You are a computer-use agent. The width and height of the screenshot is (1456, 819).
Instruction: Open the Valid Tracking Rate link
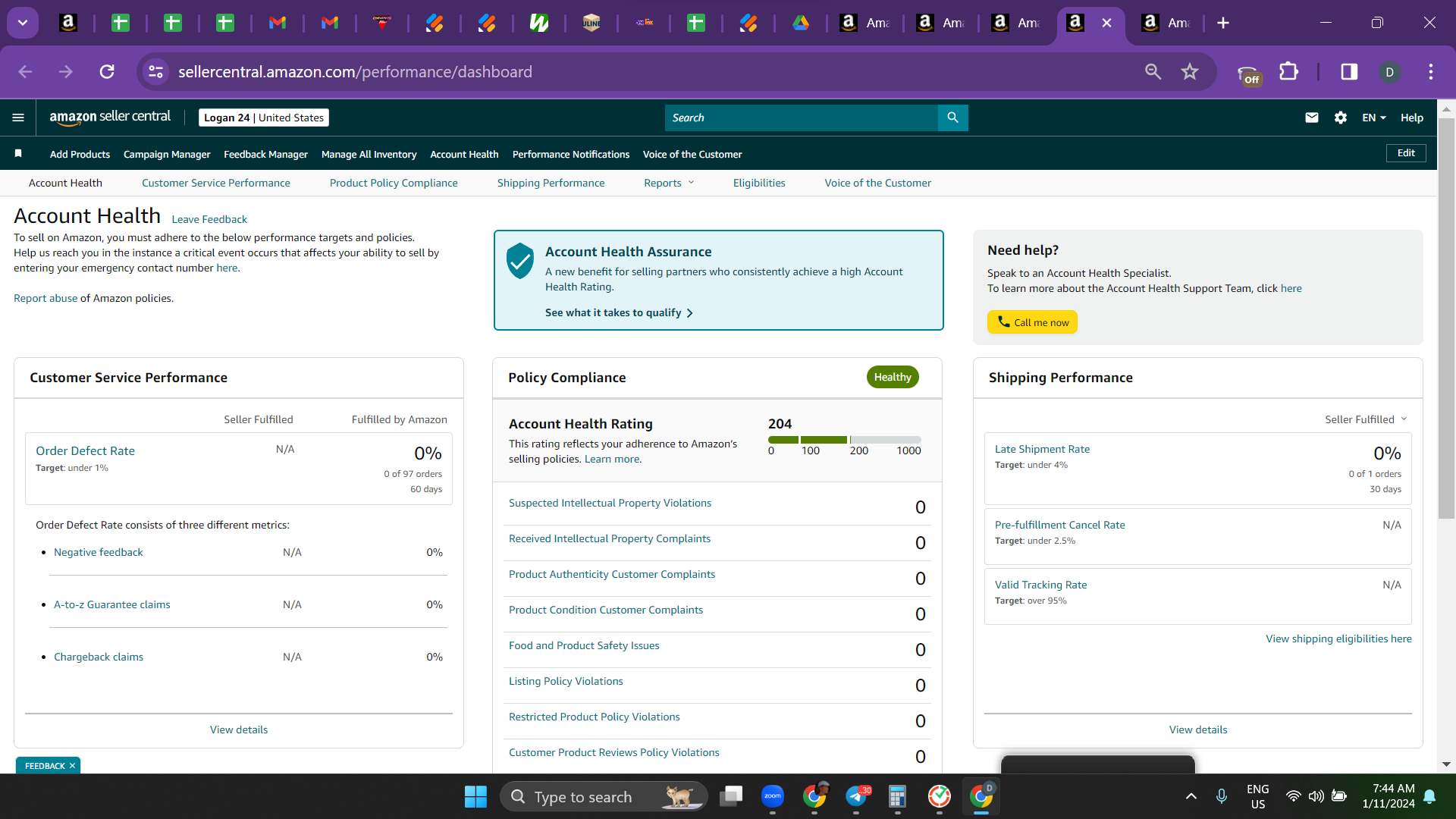1040,585
